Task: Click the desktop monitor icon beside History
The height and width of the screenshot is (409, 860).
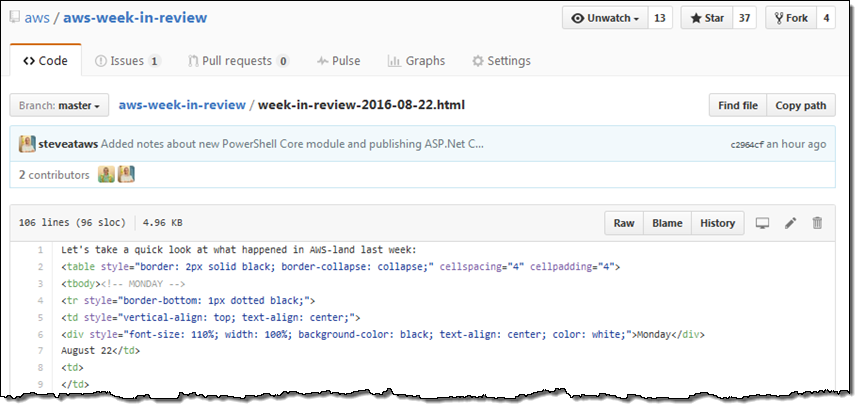Action: click(762, 223)
